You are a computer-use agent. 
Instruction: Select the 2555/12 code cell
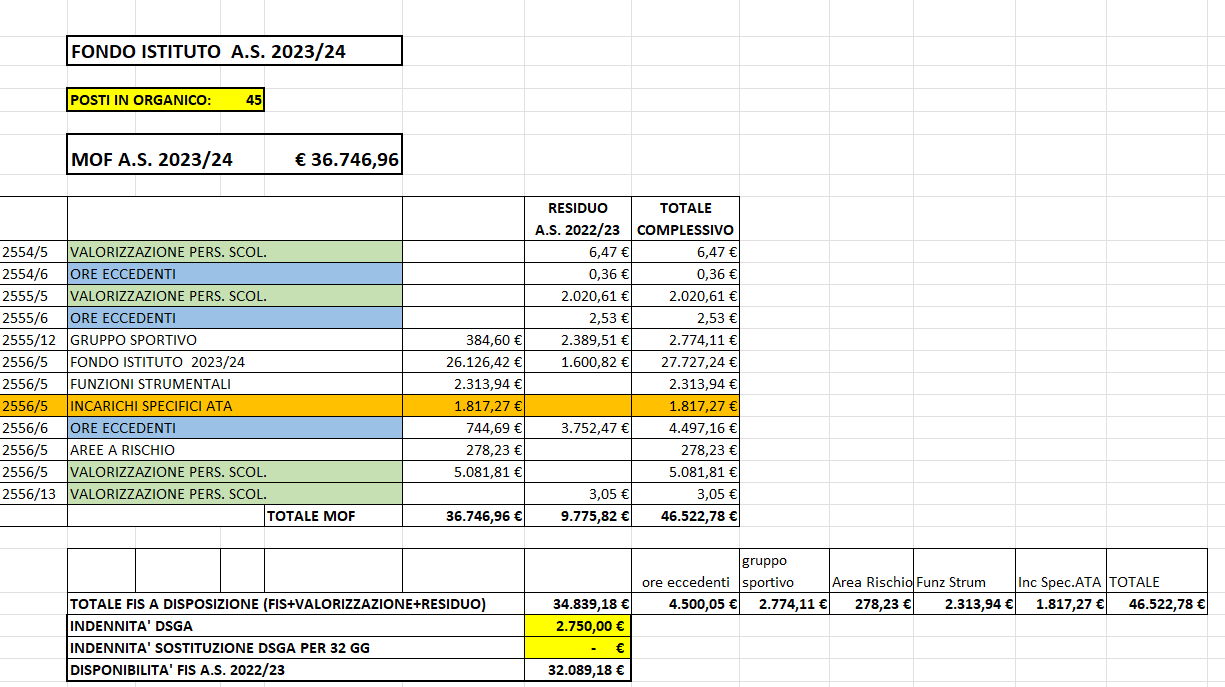(32, 340)
